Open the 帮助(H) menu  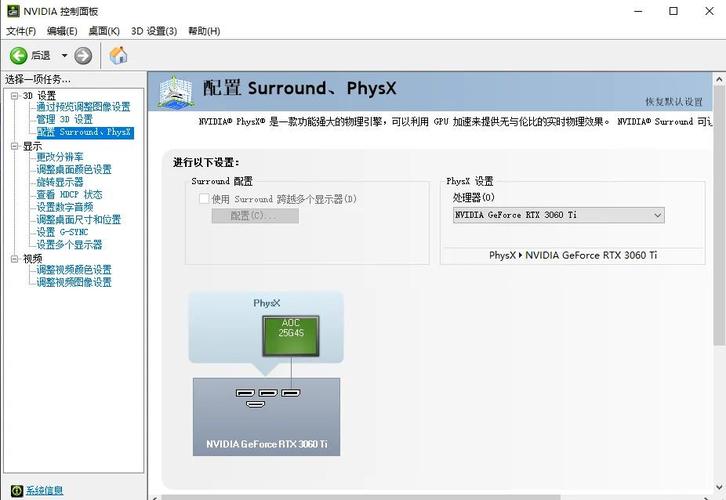(204, 31)
